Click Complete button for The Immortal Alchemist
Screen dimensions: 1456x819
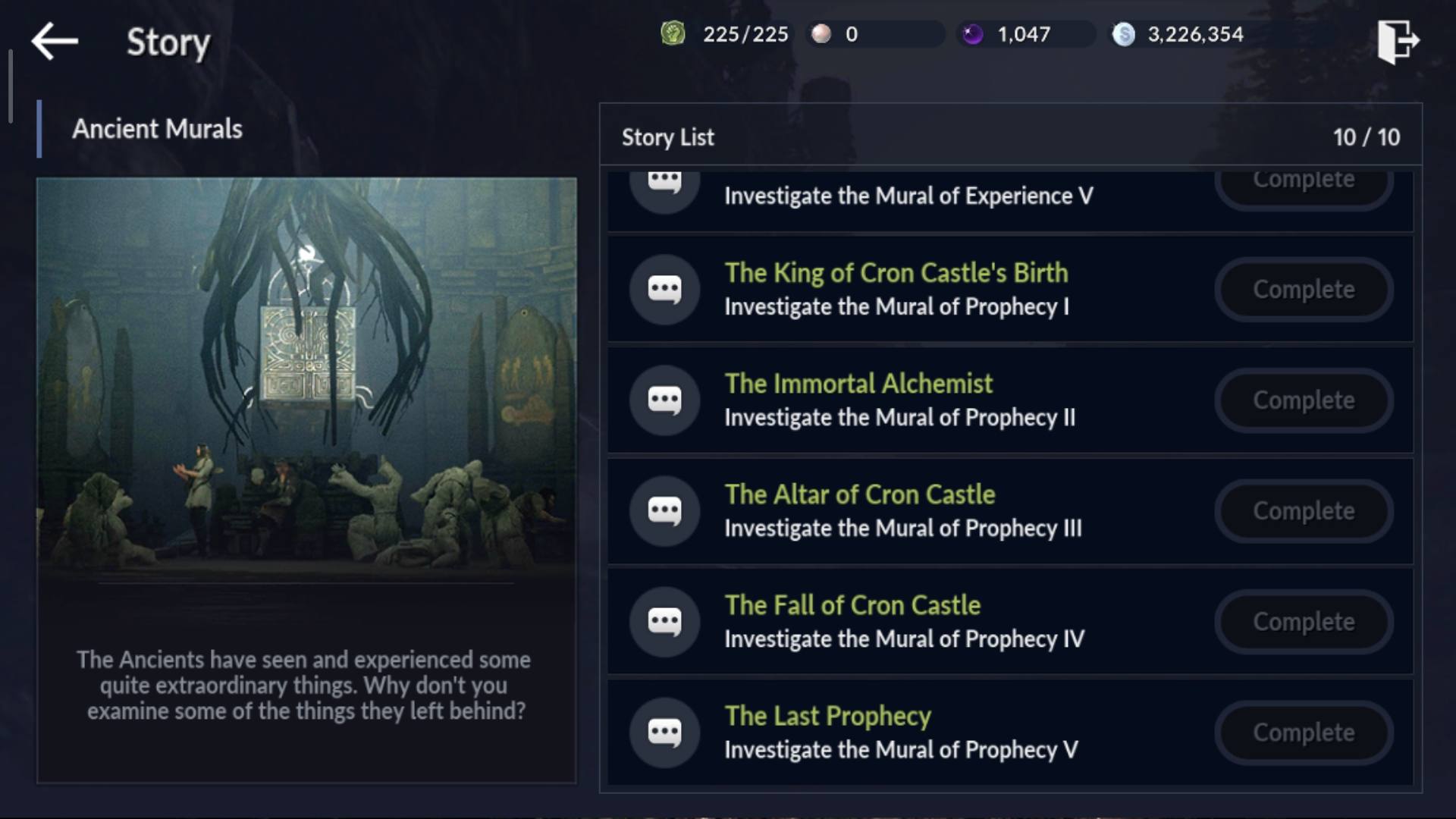[x=1304, y=400]
